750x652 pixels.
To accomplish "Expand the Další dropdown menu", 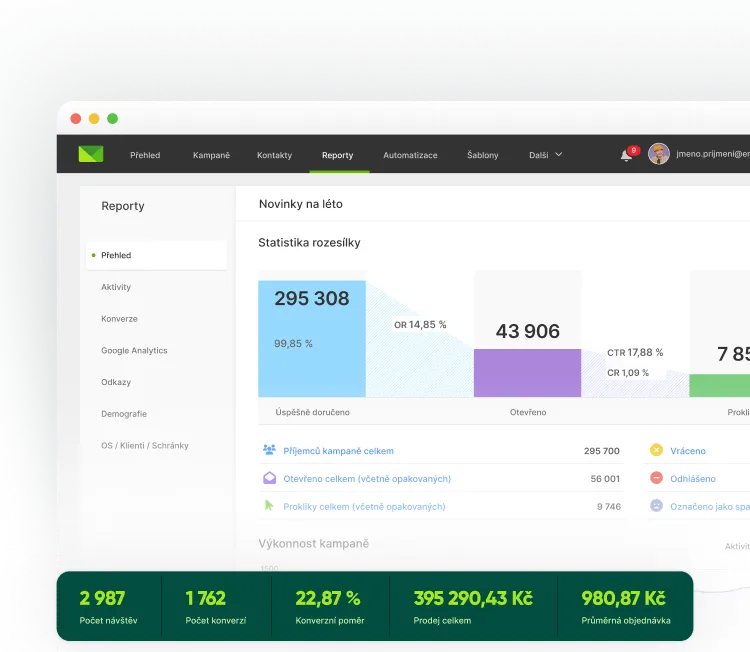I will (546, 155).
